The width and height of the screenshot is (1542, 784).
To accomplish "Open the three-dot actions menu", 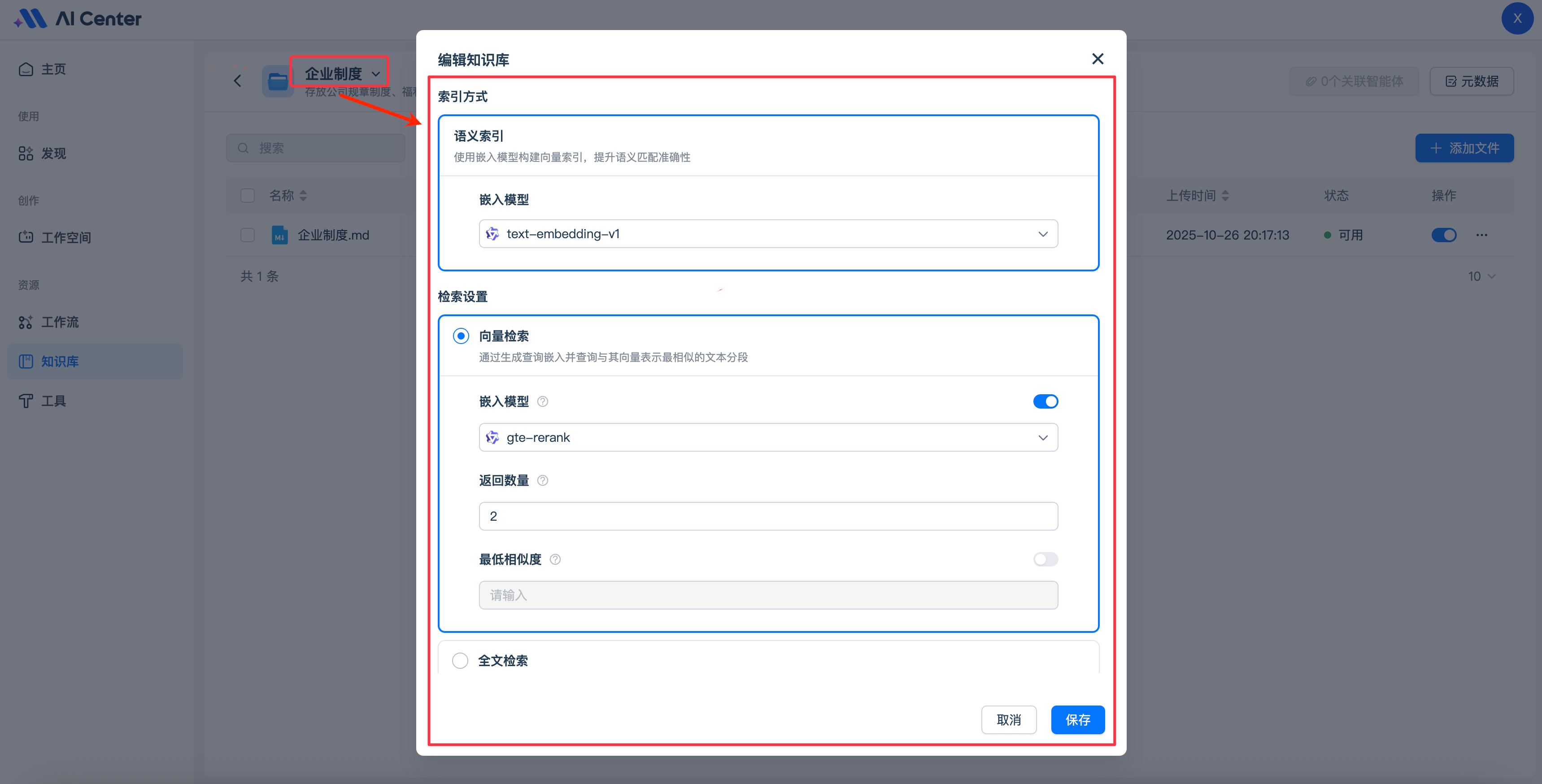I will (1481, 235).
